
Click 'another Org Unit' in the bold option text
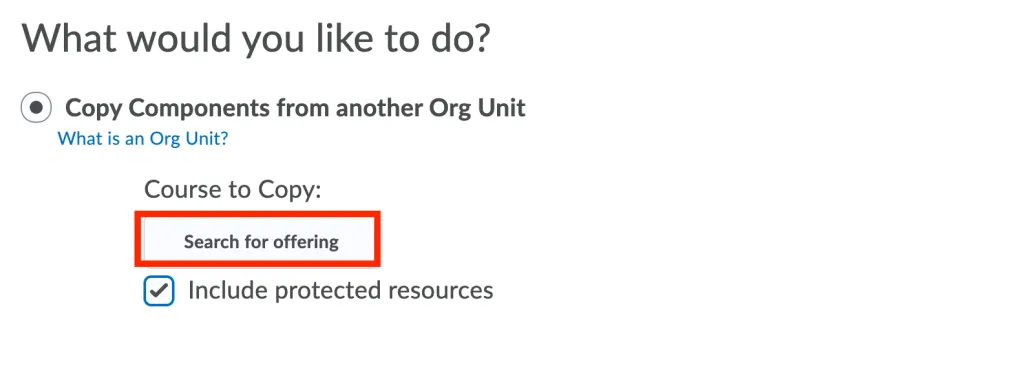pyautogui.click(x=430, y=108)
